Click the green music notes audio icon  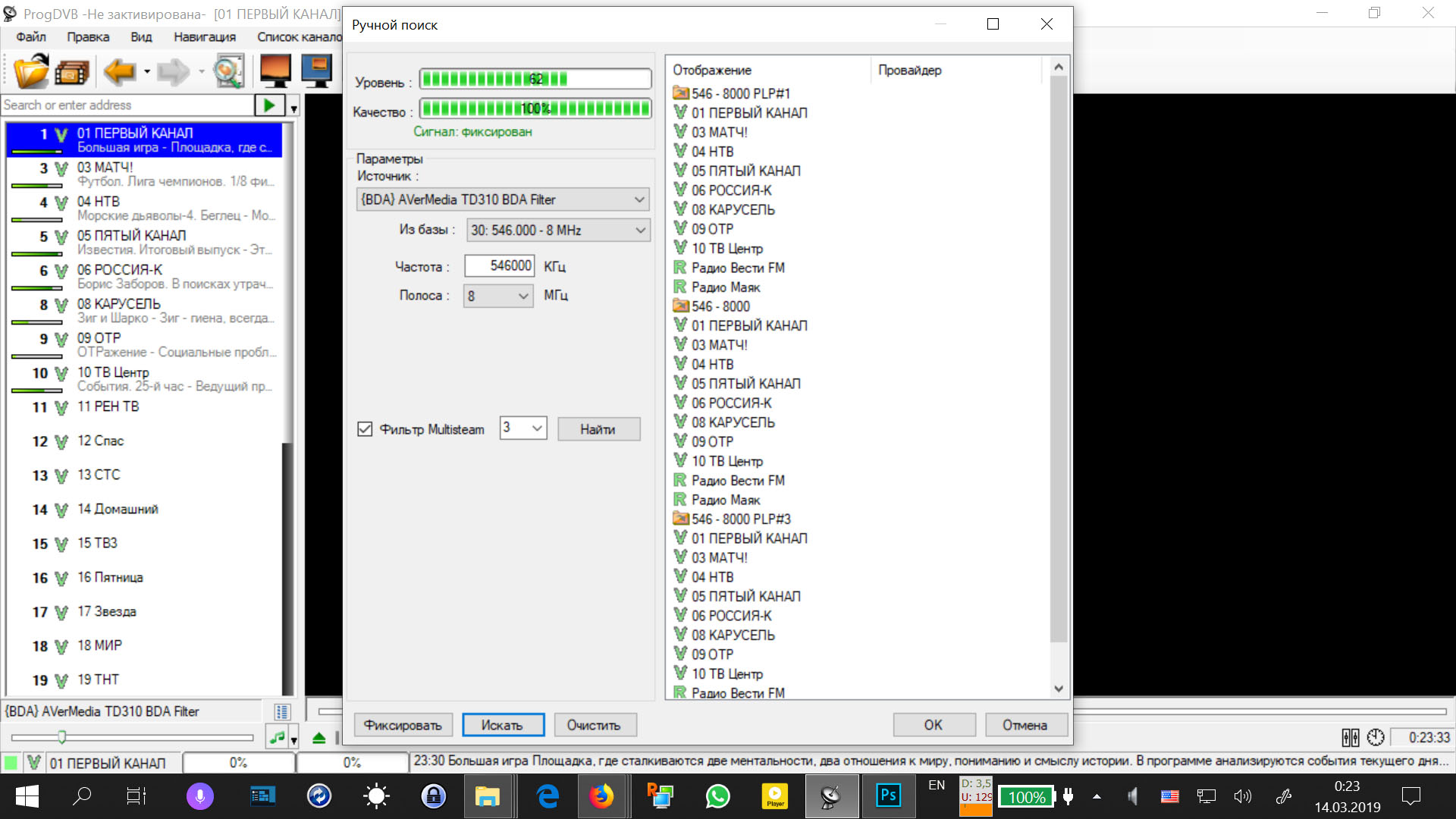tap(277, 737)
